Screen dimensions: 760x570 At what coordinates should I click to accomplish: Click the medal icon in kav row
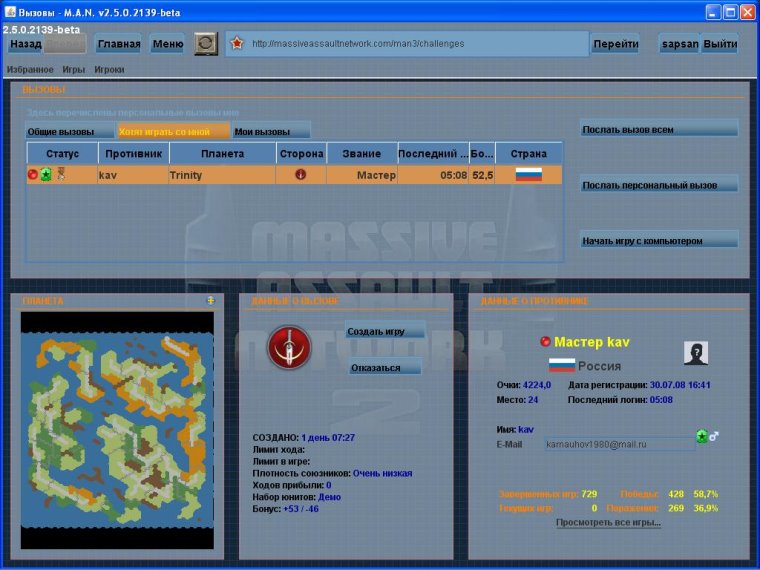(61, 174)
